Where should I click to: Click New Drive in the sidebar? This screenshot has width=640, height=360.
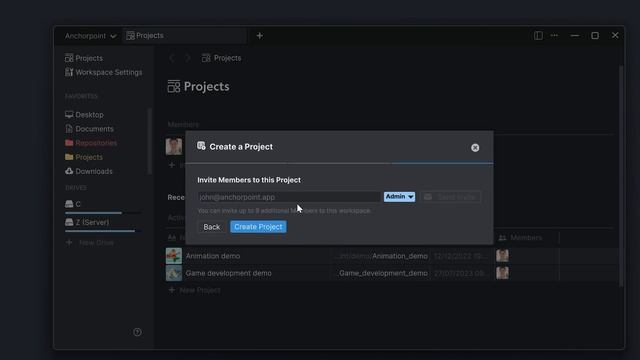tap(90, 243)
